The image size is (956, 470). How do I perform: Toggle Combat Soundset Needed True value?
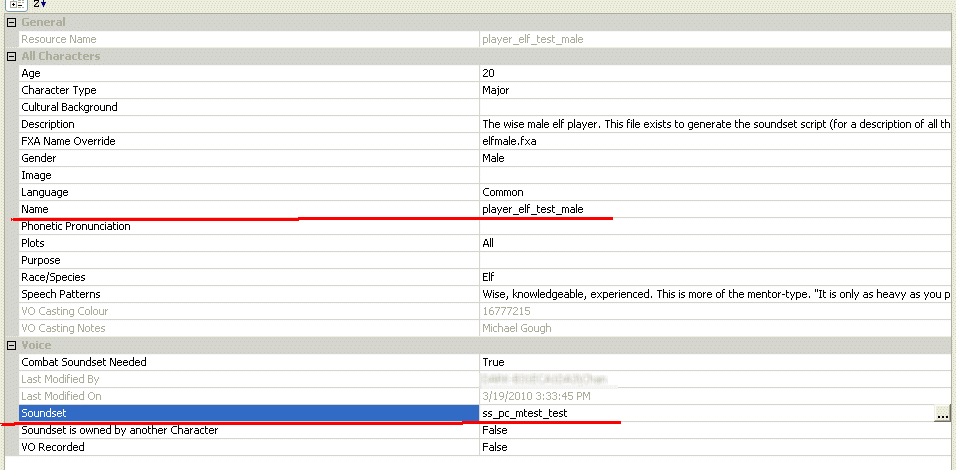(x=493, y=362)
